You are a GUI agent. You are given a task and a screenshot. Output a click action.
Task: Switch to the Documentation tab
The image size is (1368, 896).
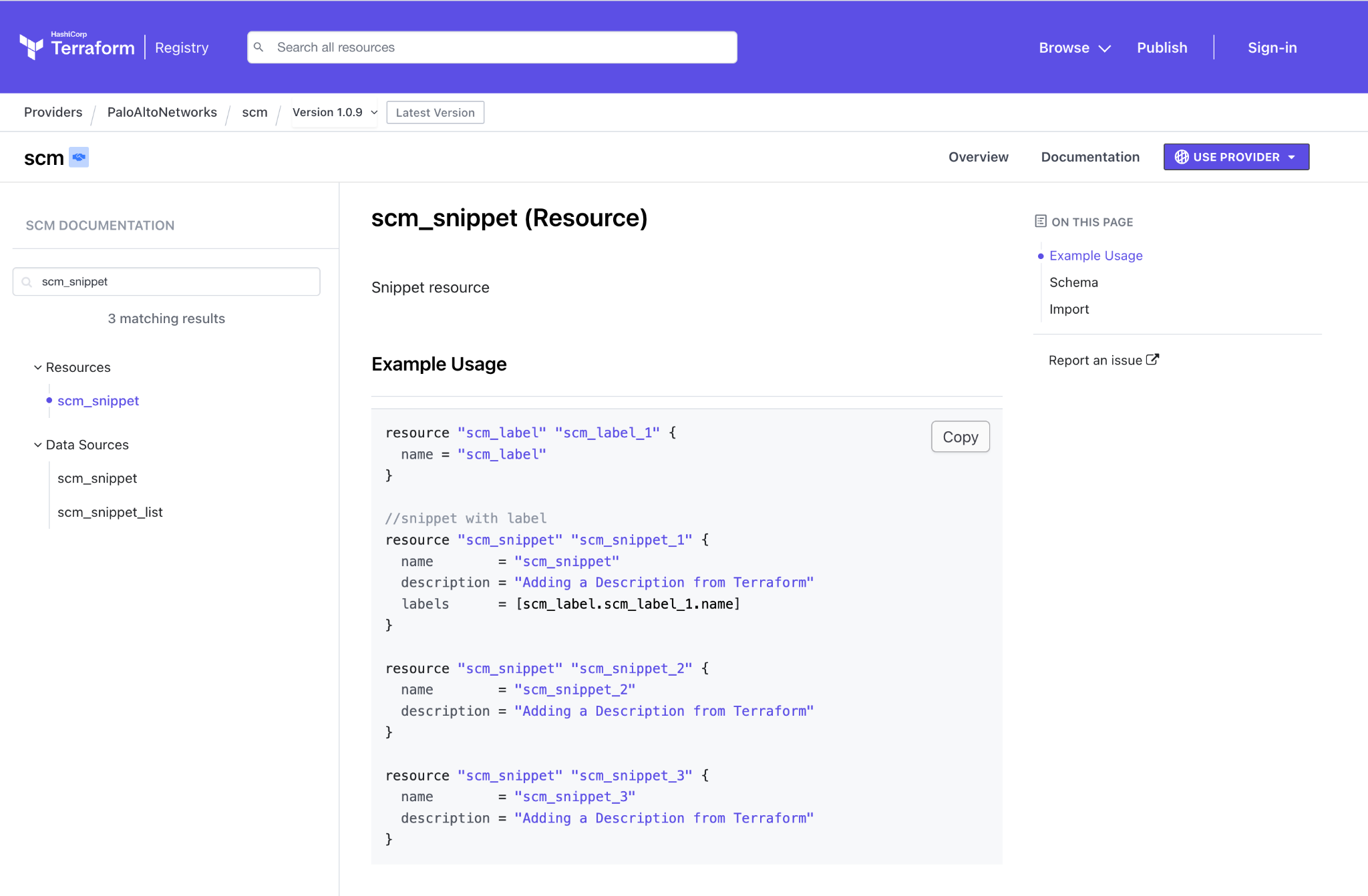tap(1090, 157)
